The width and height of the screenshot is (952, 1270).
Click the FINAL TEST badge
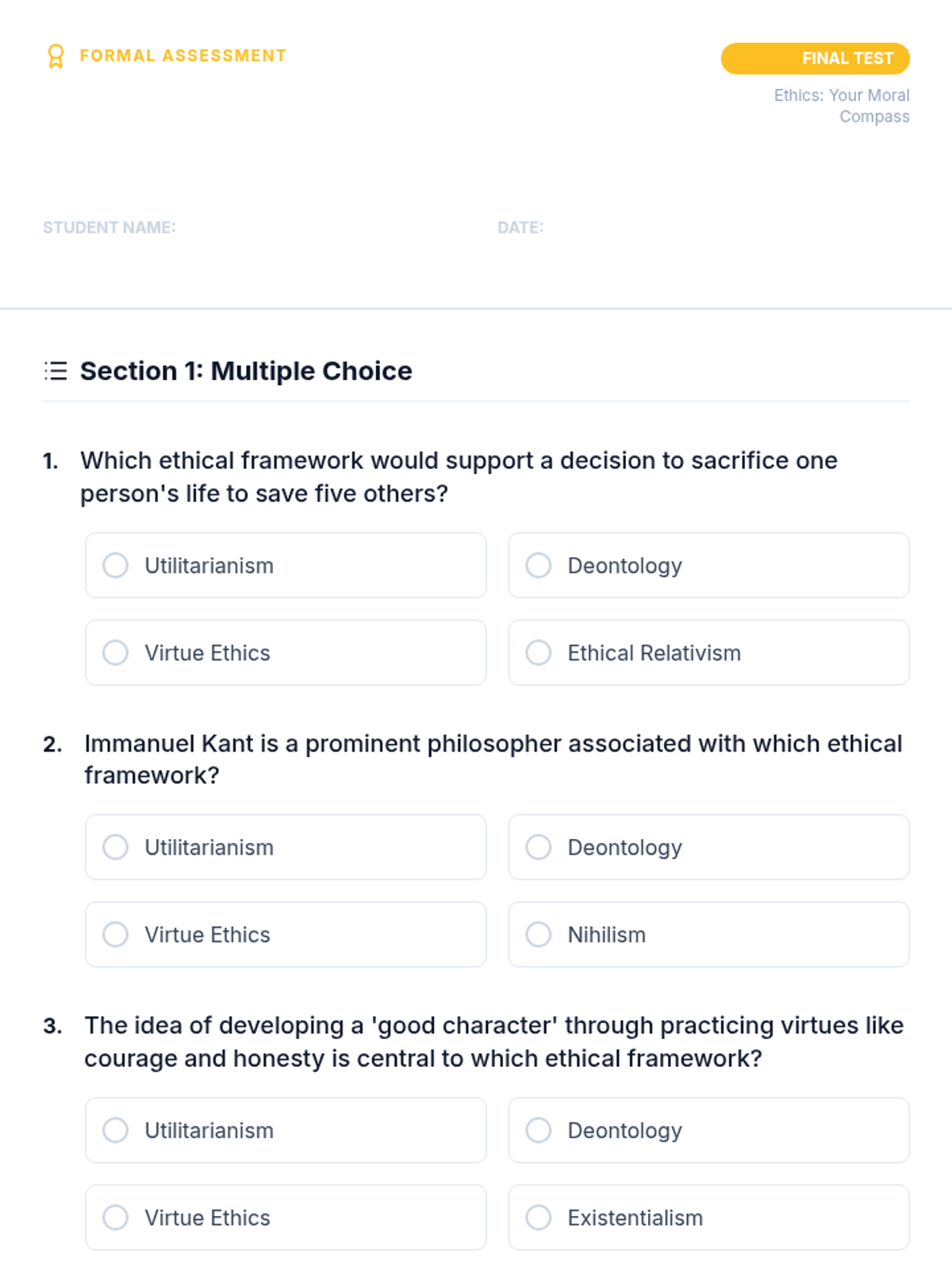[x=815, y=59]
